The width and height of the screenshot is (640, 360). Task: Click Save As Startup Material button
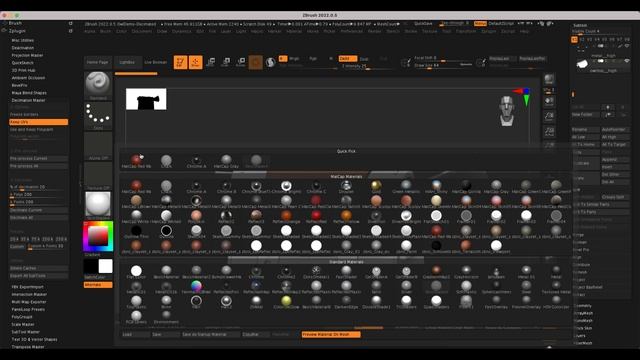tap(210, 334)
